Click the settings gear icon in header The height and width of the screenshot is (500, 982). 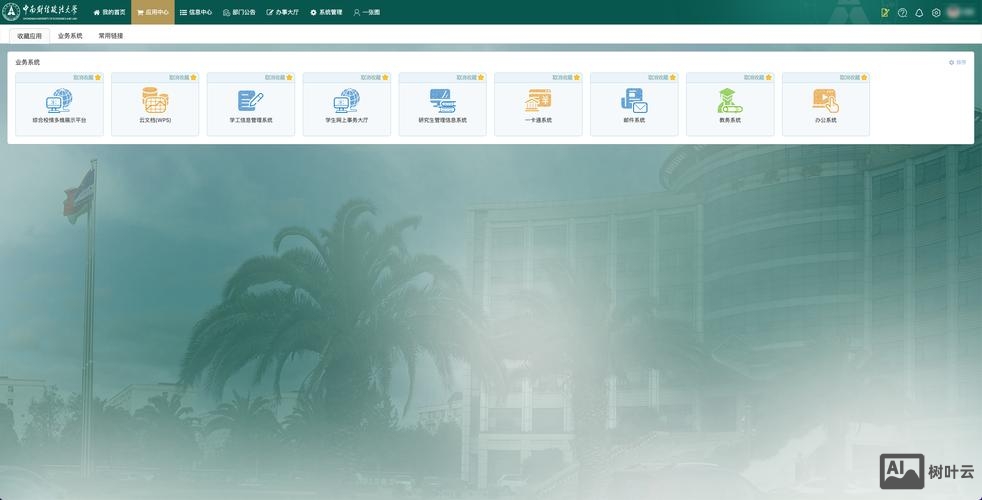(936, 13)
